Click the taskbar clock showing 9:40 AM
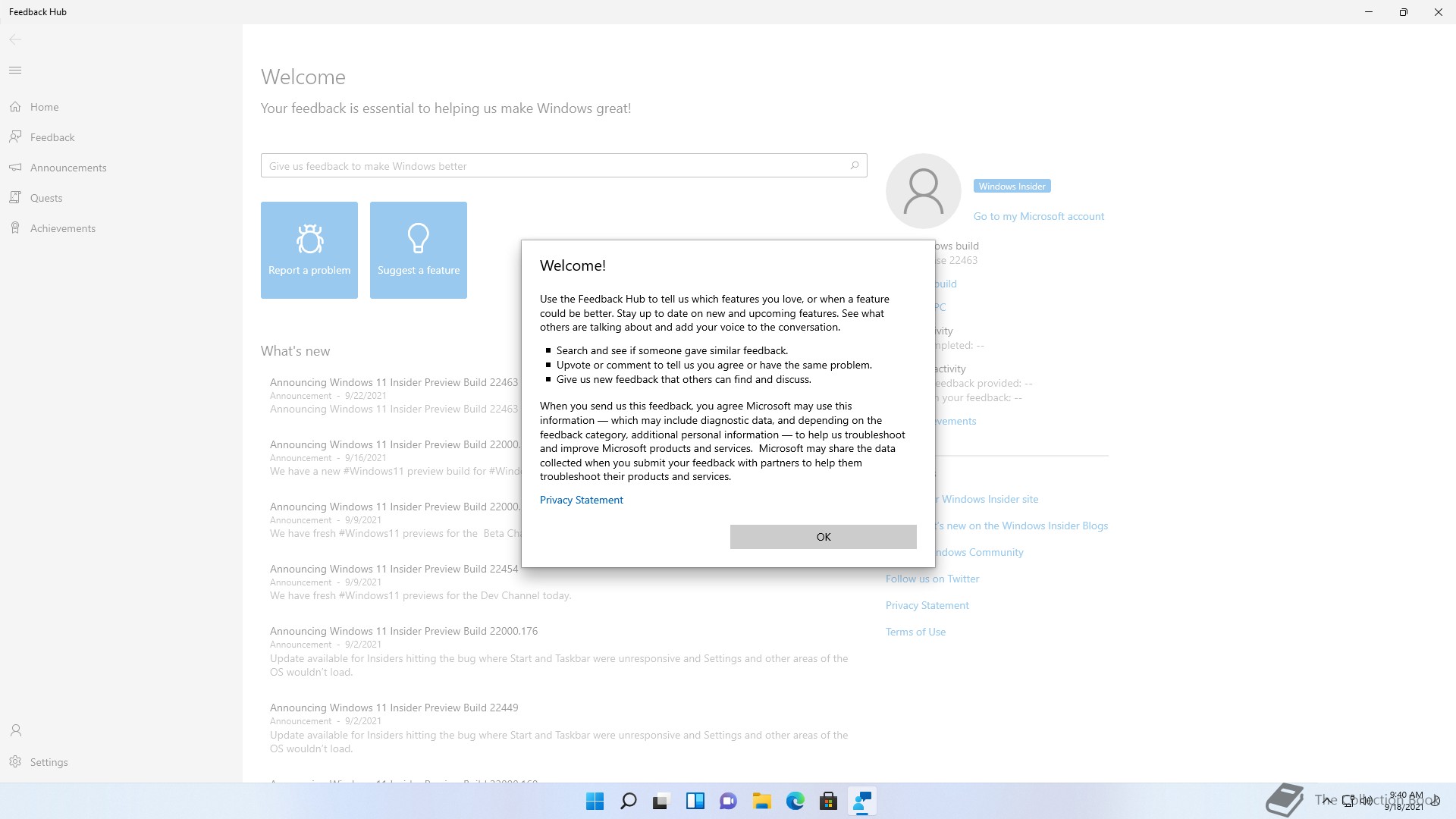 1404,801
